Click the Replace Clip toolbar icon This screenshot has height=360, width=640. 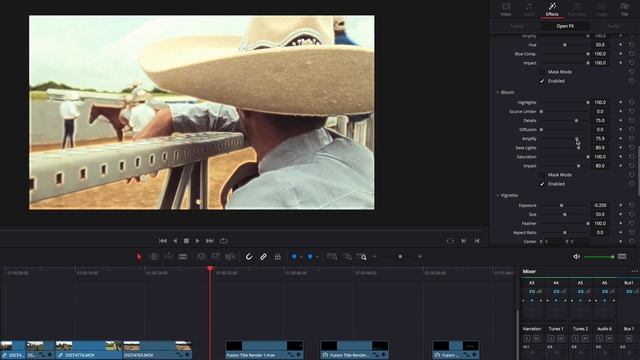click(x=230, y=257)
